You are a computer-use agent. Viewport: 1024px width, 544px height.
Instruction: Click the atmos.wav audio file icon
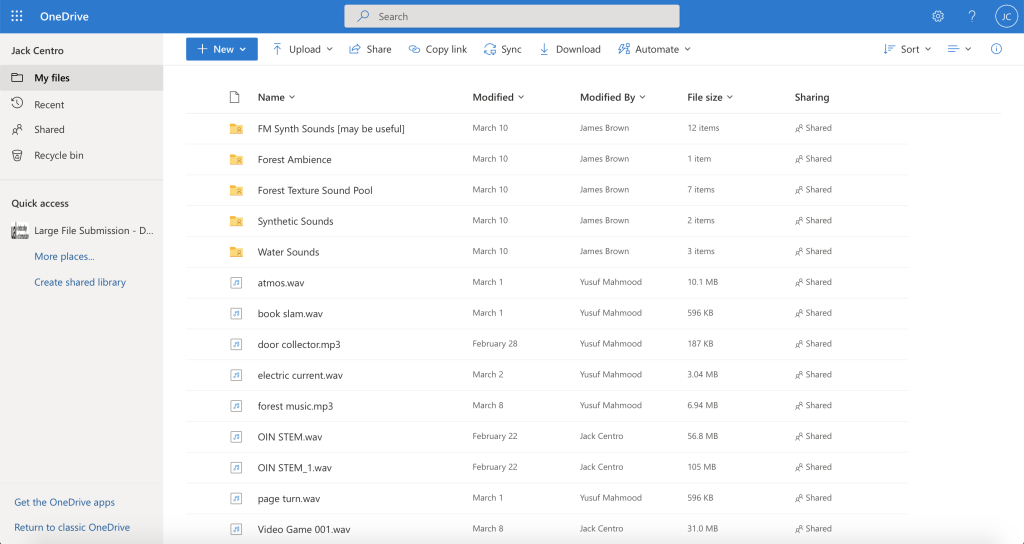pos(236,283)
